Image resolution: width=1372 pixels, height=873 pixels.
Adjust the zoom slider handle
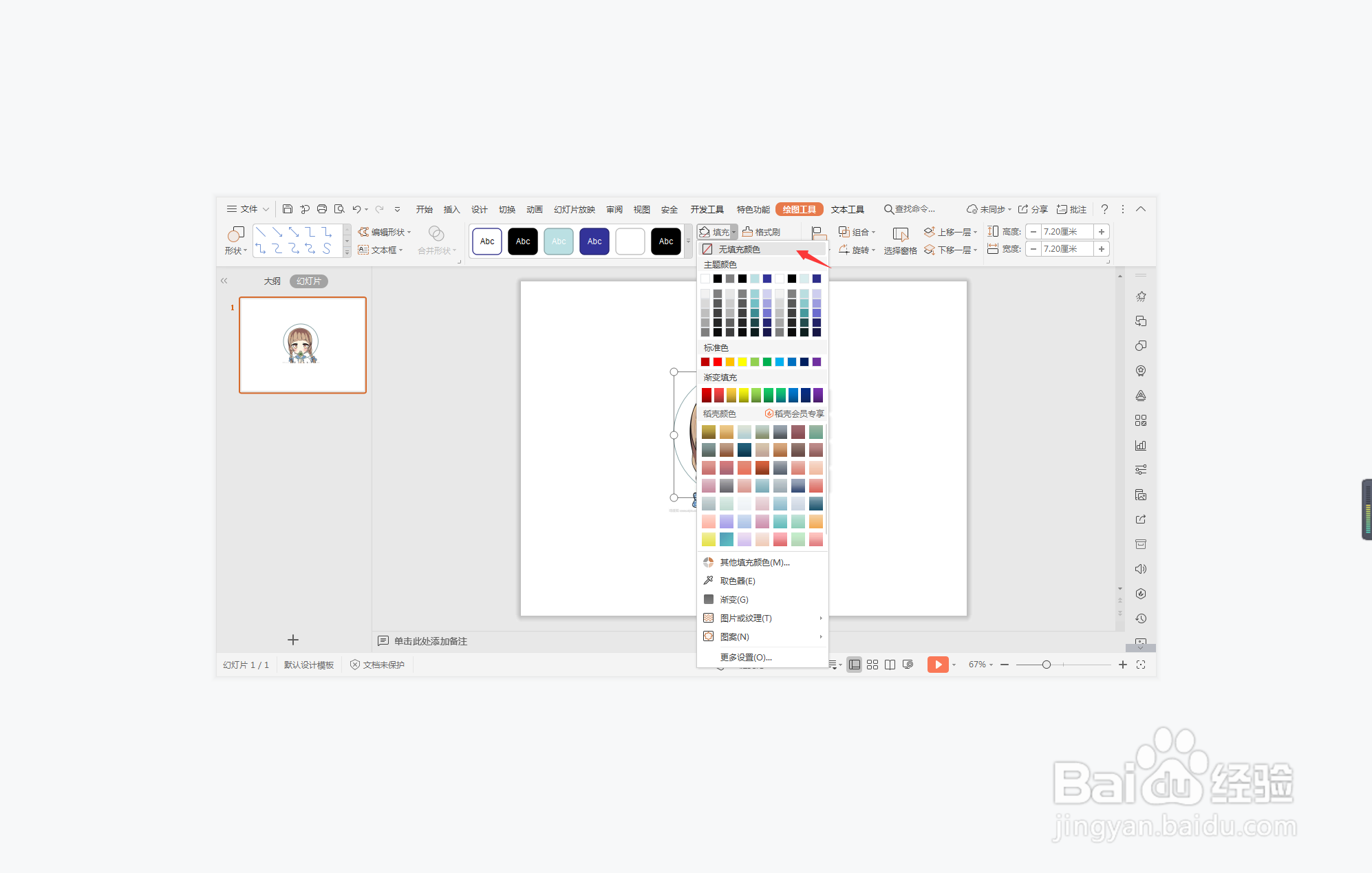pyautogui.click(x=1047, y=665)
